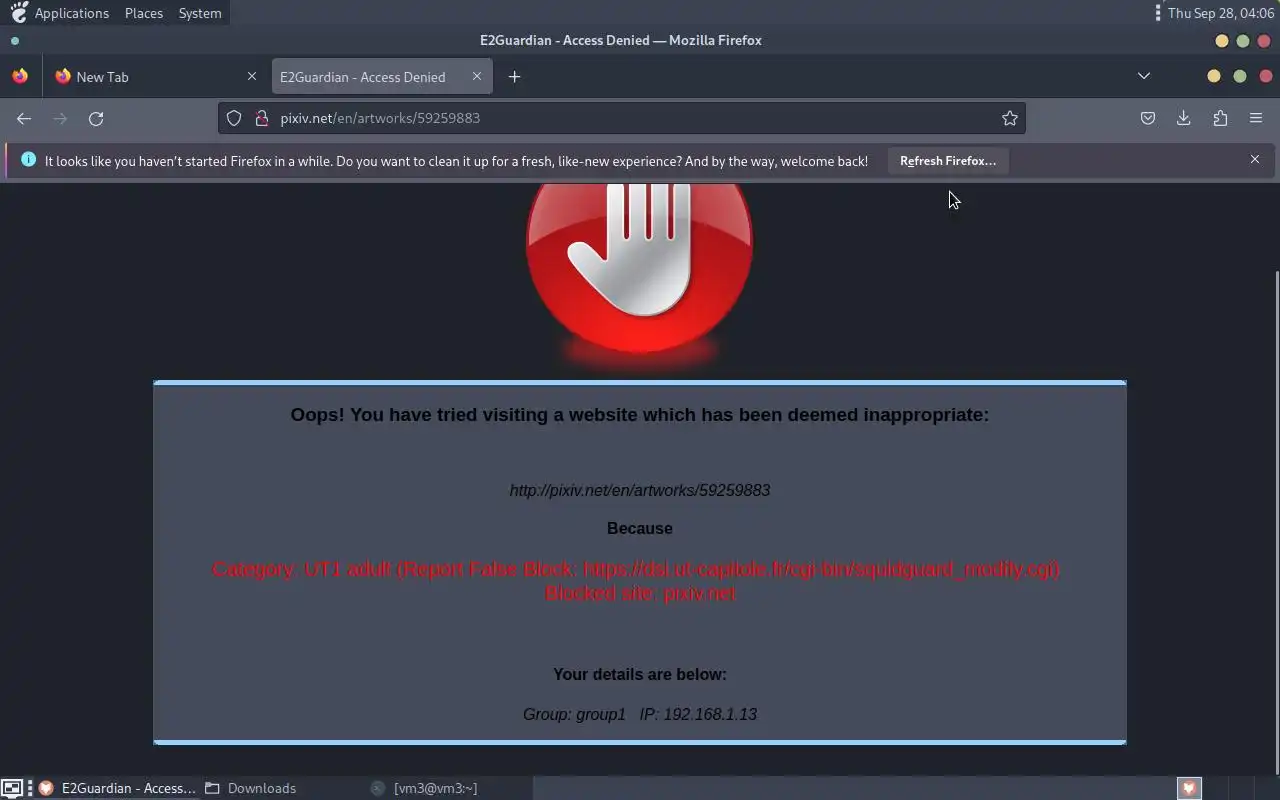Screen dimensions: 1280x800
Task: Dismiss the refresh Firefox notification bar
Action: [1255, 160]
